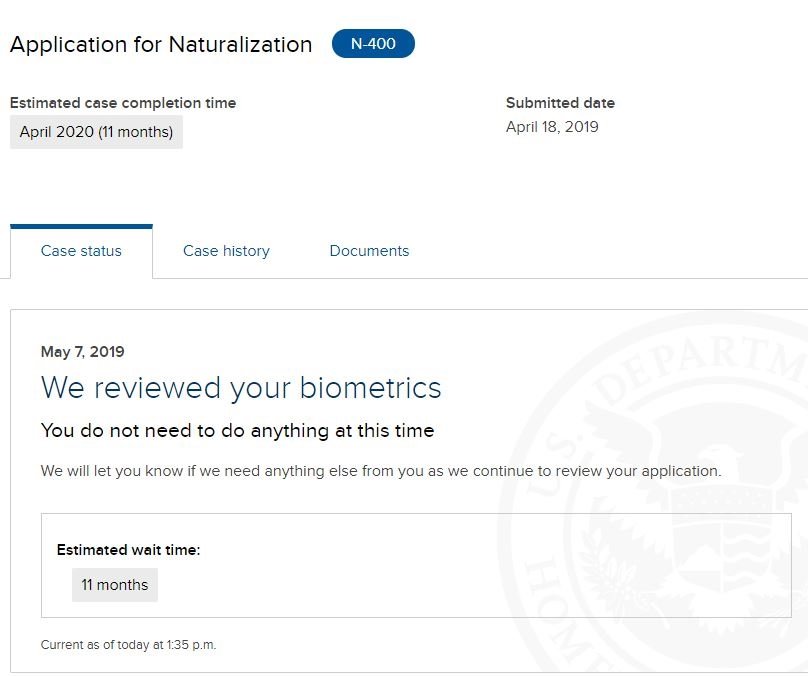Open the Case history tab

pyautogui.click(x=226, y=251)
